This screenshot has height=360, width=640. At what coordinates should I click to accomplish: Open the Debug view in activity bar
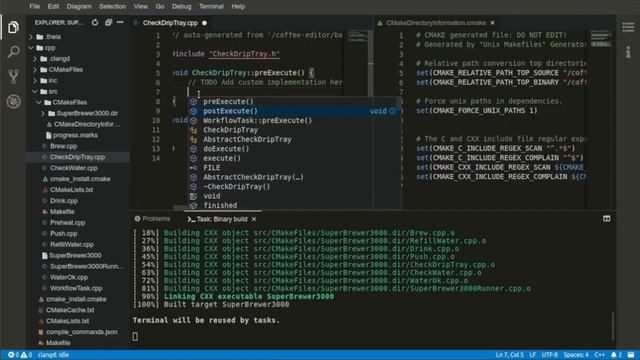pyautogui.click(x=13, y=101)
